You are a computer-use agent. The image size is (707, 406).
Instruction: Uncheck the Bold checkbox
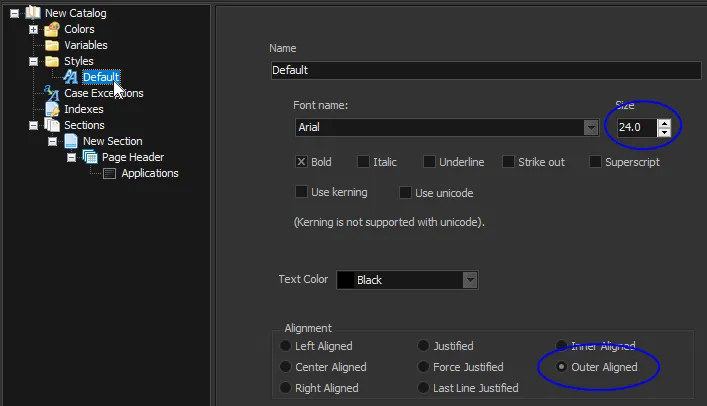(x=301, y=162)
